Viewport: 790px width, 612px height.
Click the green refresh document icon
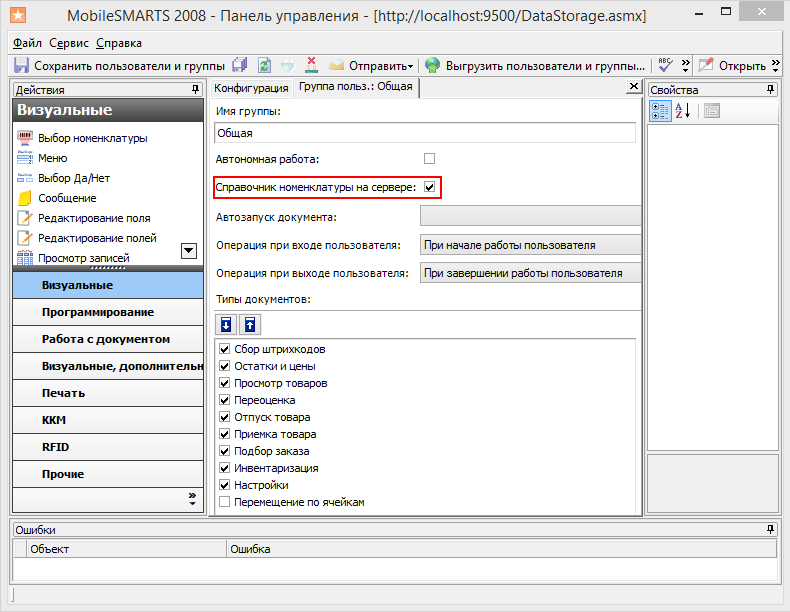(x=265, y=65)
